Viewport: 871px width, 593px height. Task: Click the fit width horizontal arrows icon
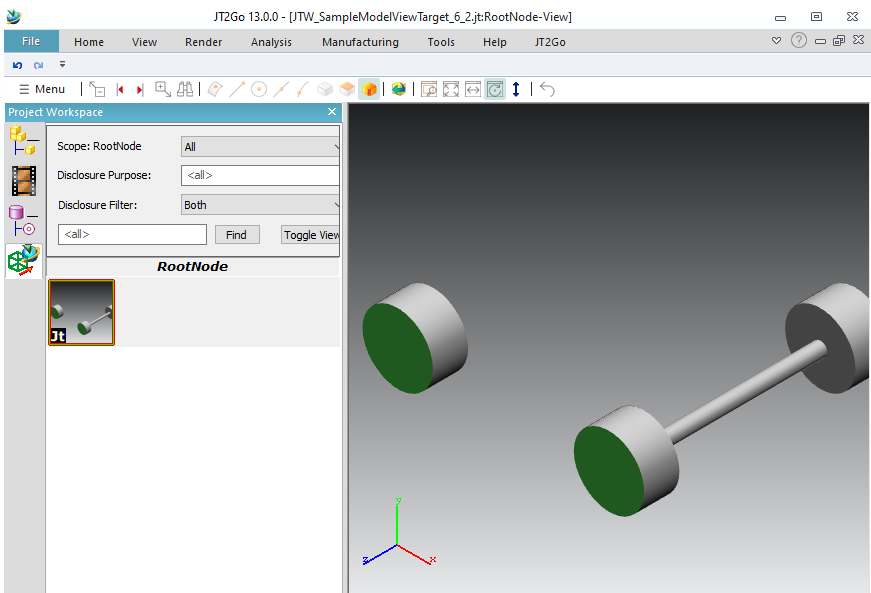(x=473, y=89)
